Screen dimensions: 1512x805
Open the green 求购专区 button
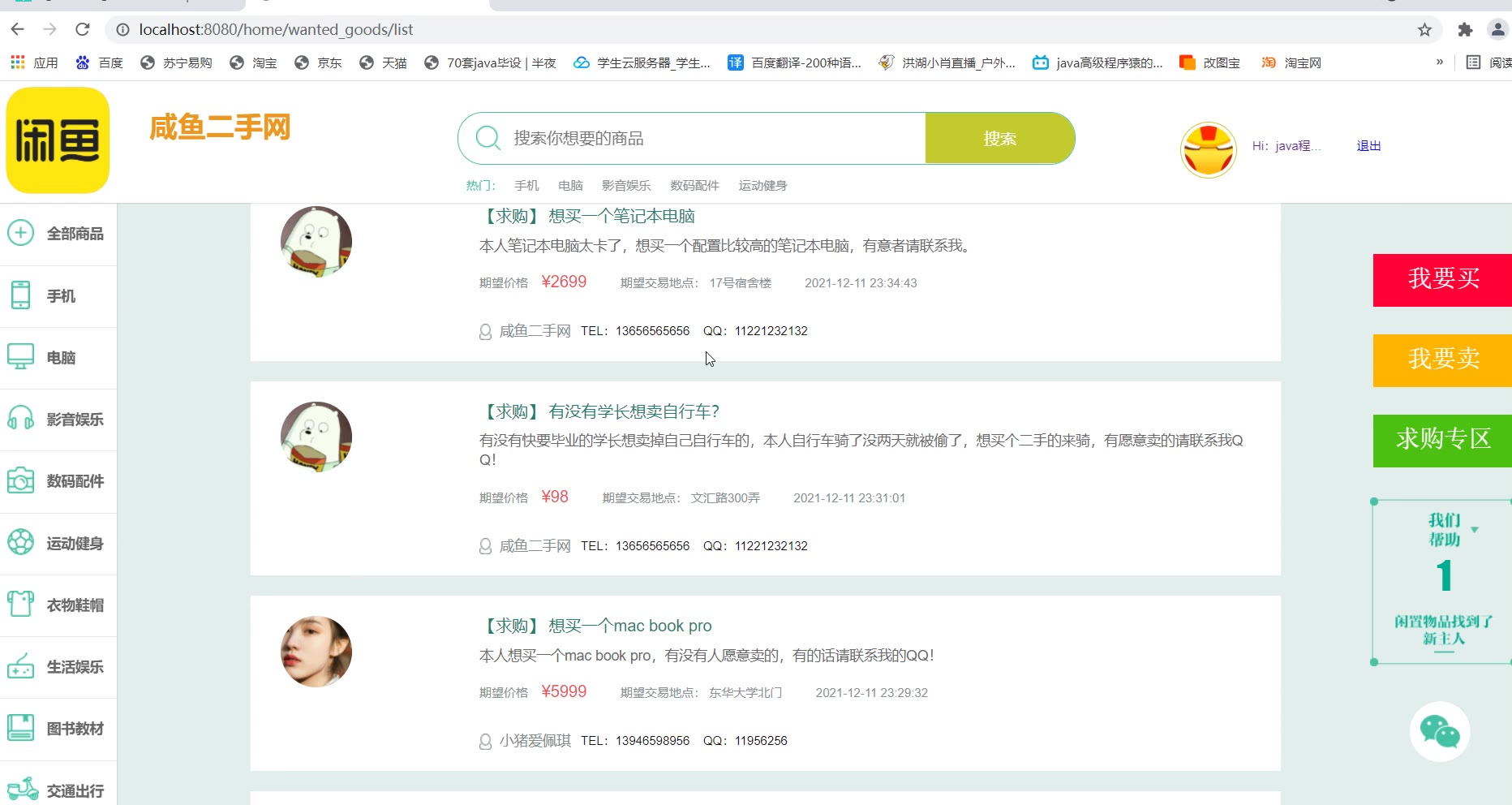pyautogui.click(x=1442, y=441)
